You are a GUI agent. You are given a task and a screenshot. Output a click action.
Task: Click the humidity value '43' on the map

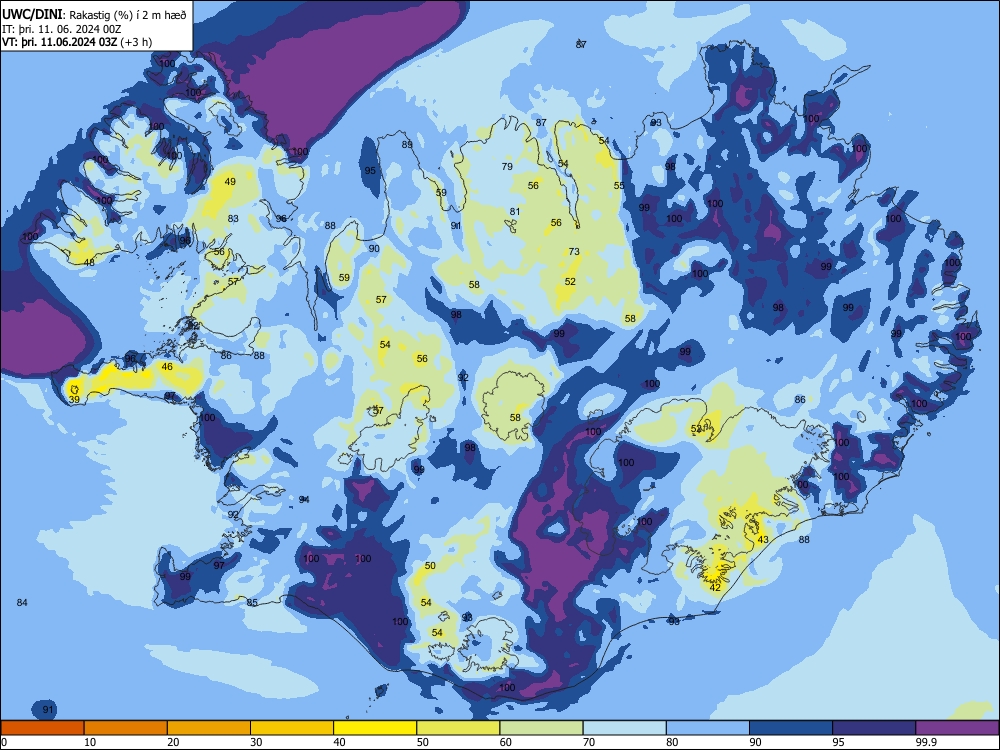coord(763,540)
